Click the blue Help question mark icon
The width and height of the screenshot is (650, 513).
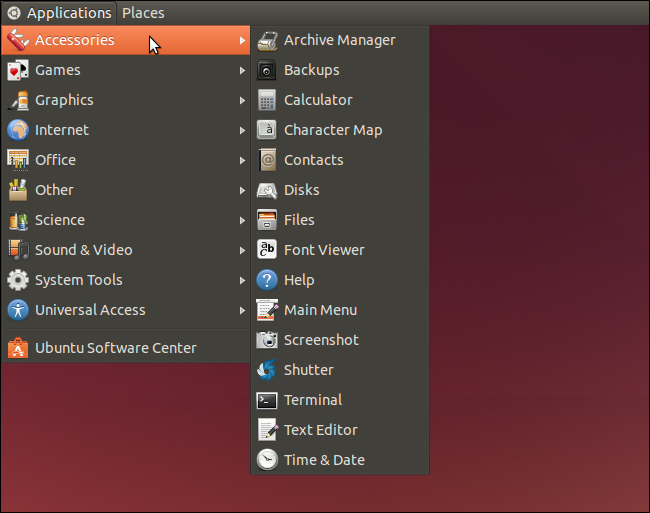pyautogui.click(x=267, y=280)
